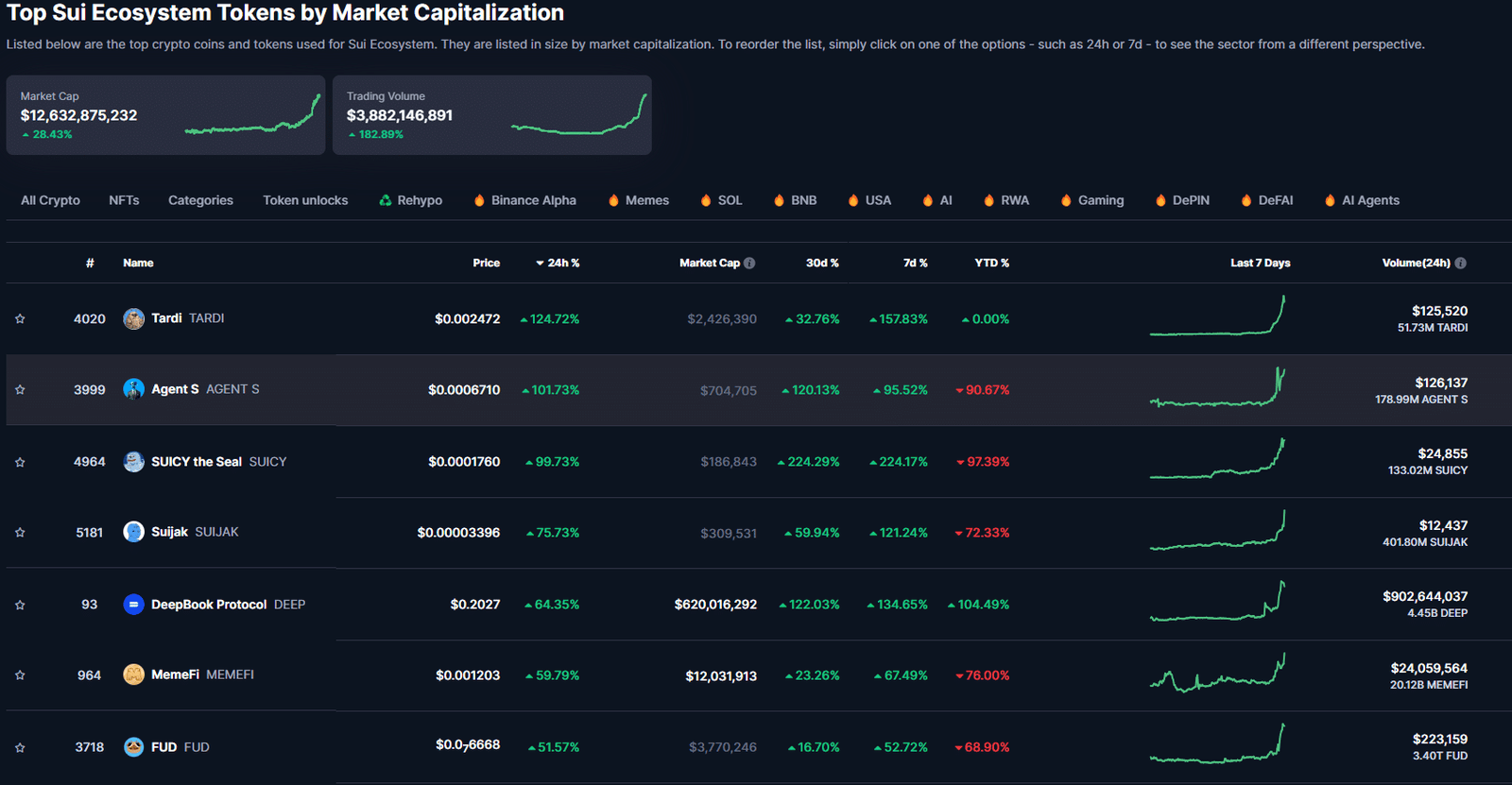Toggle the watchlist star for DeepBook Protocol

coord(20,605)
